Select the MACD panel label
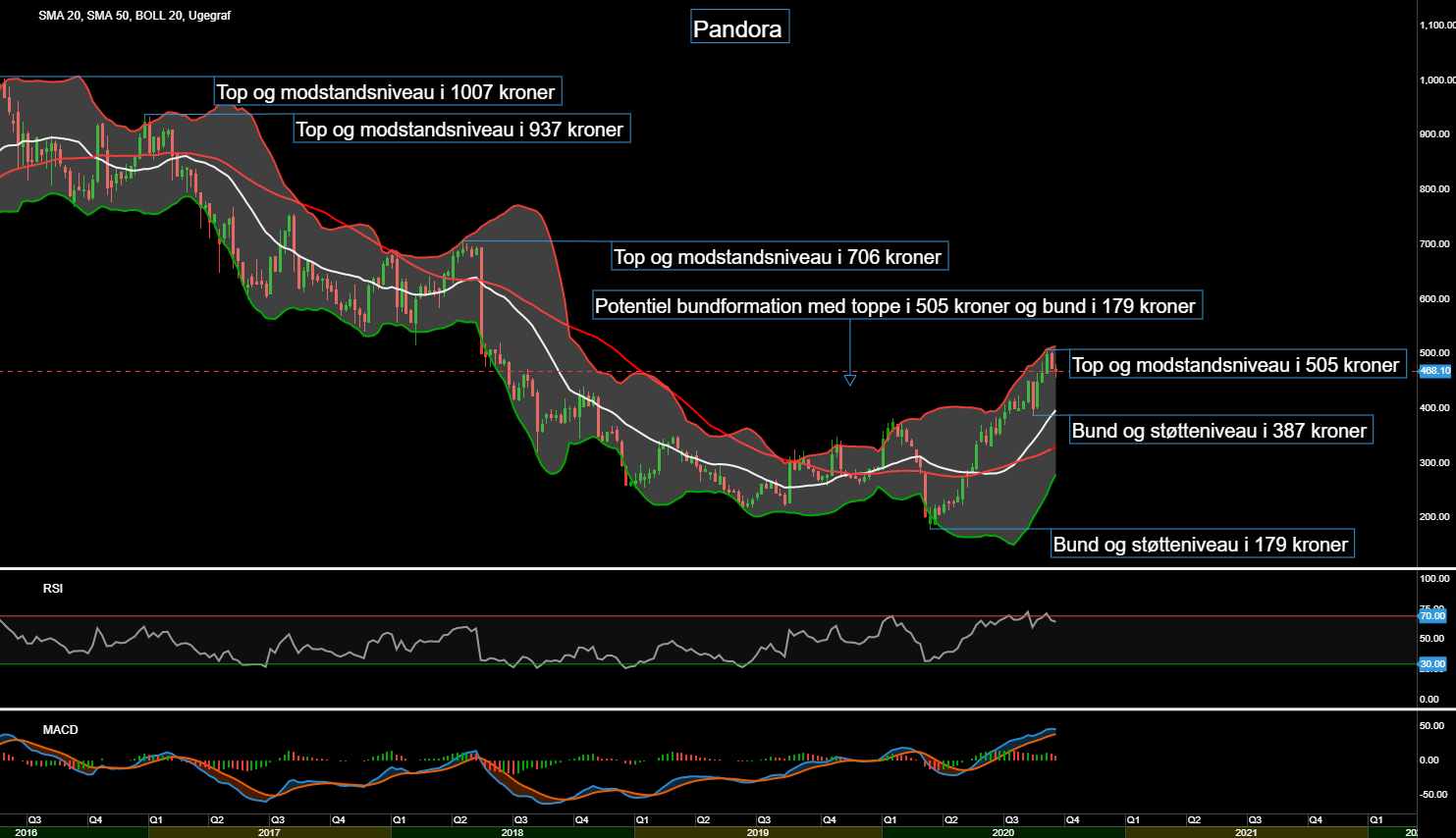 pyautogui.click(x=60, y=730)
